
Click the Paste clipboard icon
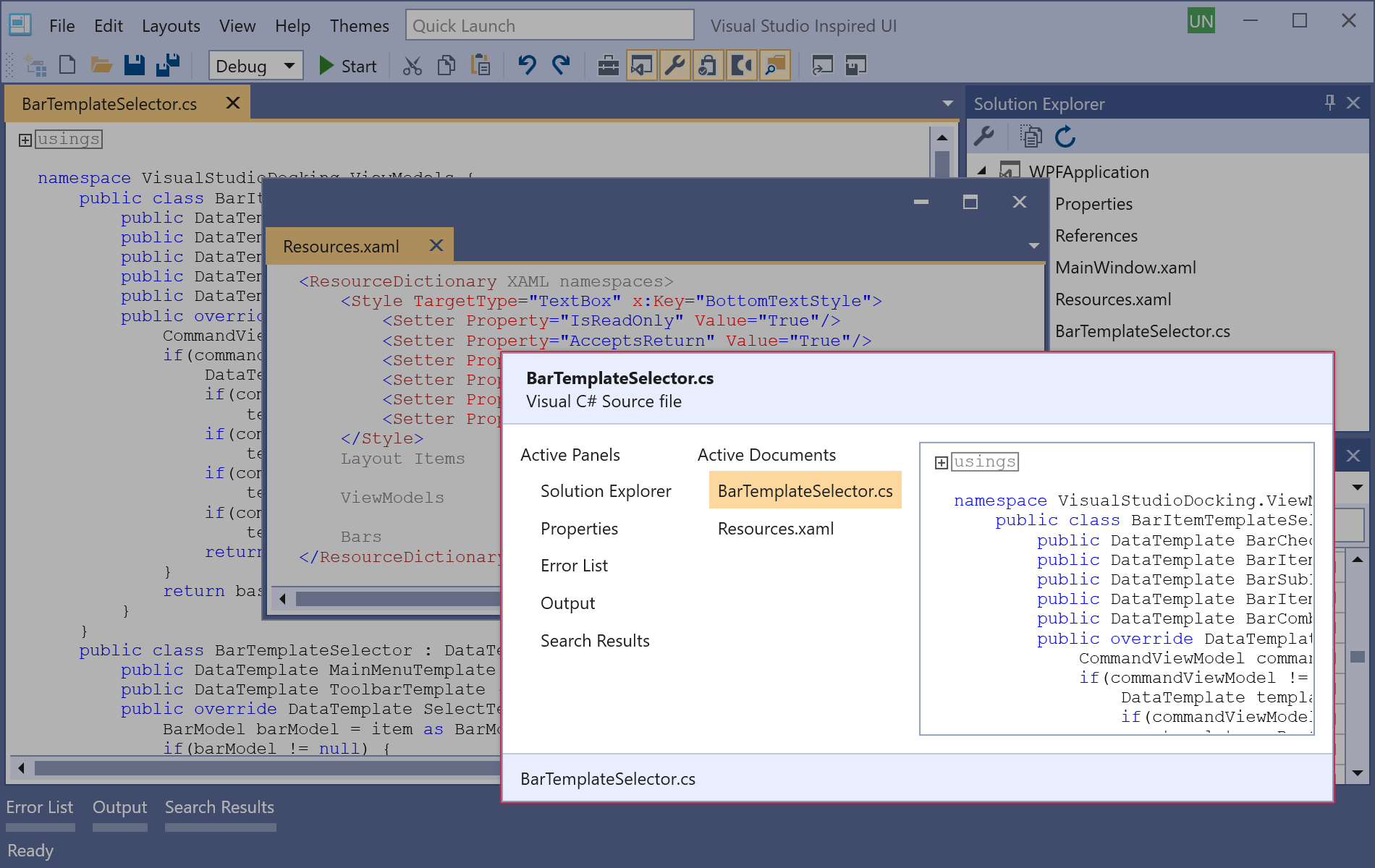[481, 66]
